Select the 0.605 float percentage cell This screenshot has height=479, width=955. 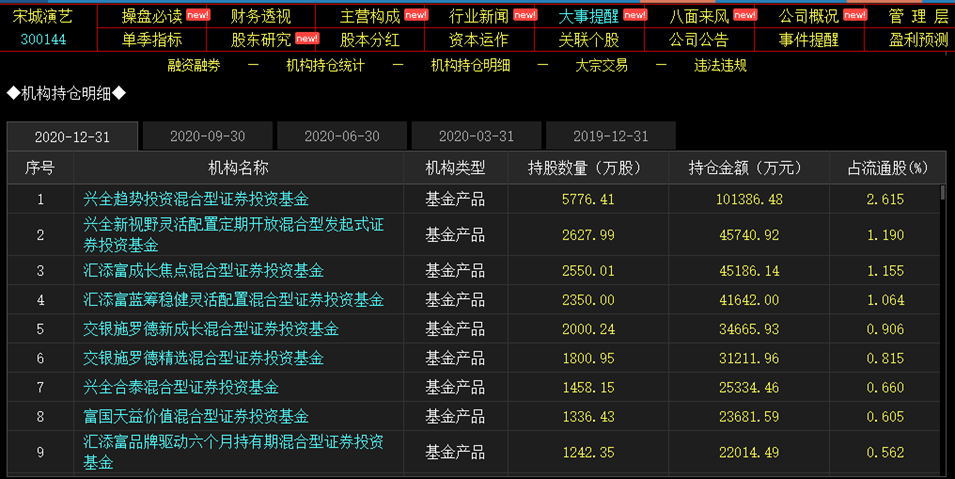(886, 417)
